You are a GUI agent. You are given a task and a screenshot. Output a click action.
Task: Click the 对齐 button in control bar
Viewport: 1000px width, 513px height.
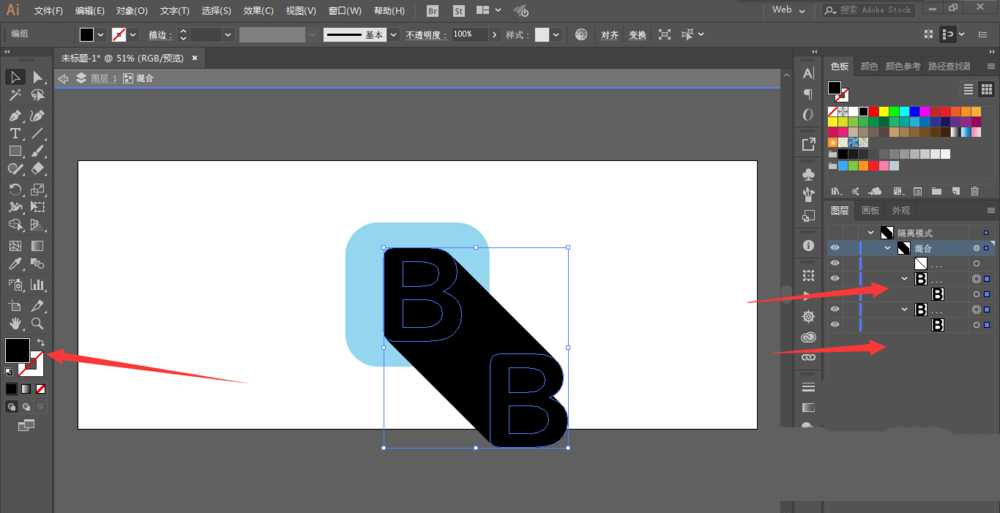coord(609,35)
